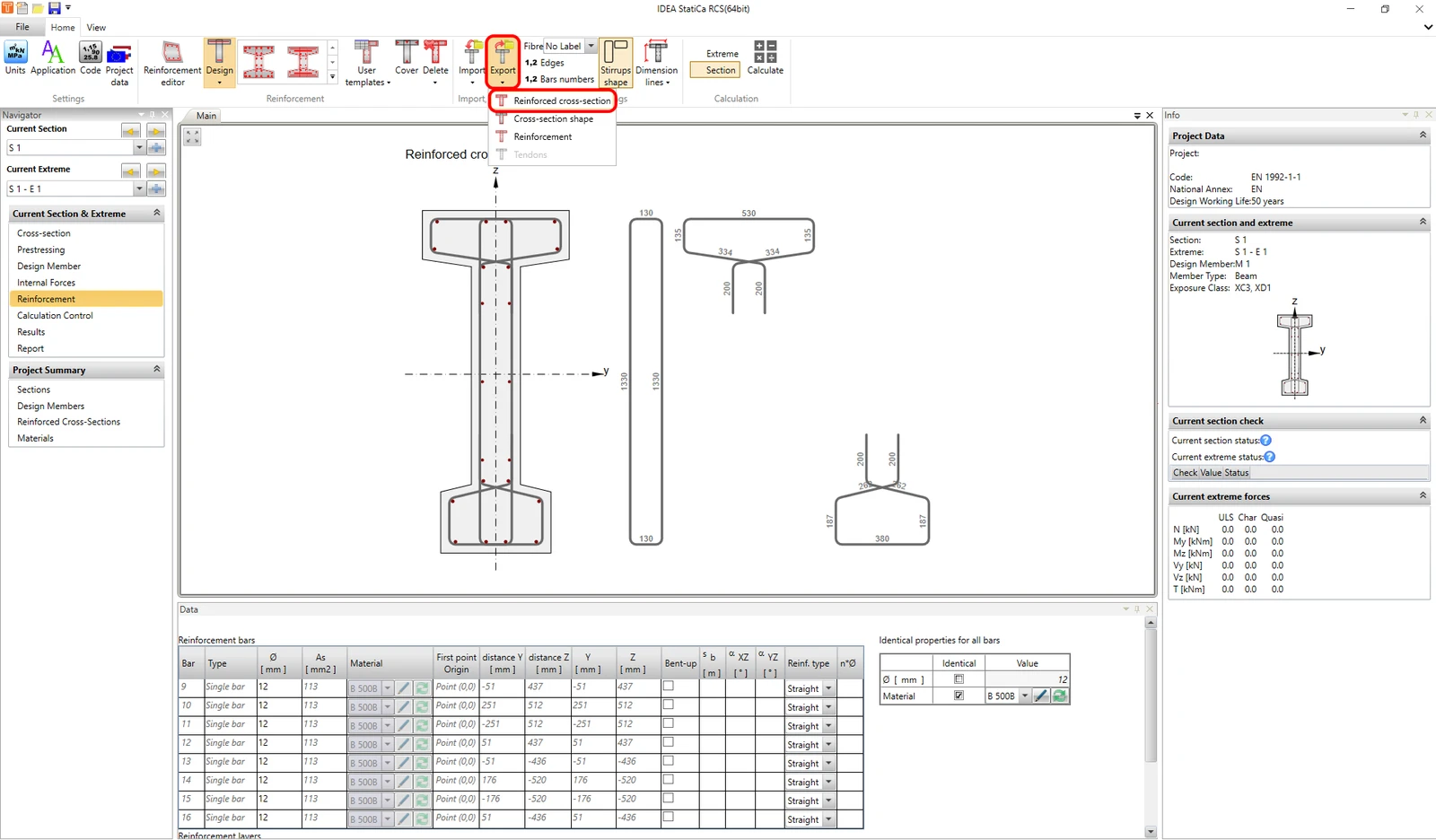
Task: Select the Main view tab
Action: (206, 116)
